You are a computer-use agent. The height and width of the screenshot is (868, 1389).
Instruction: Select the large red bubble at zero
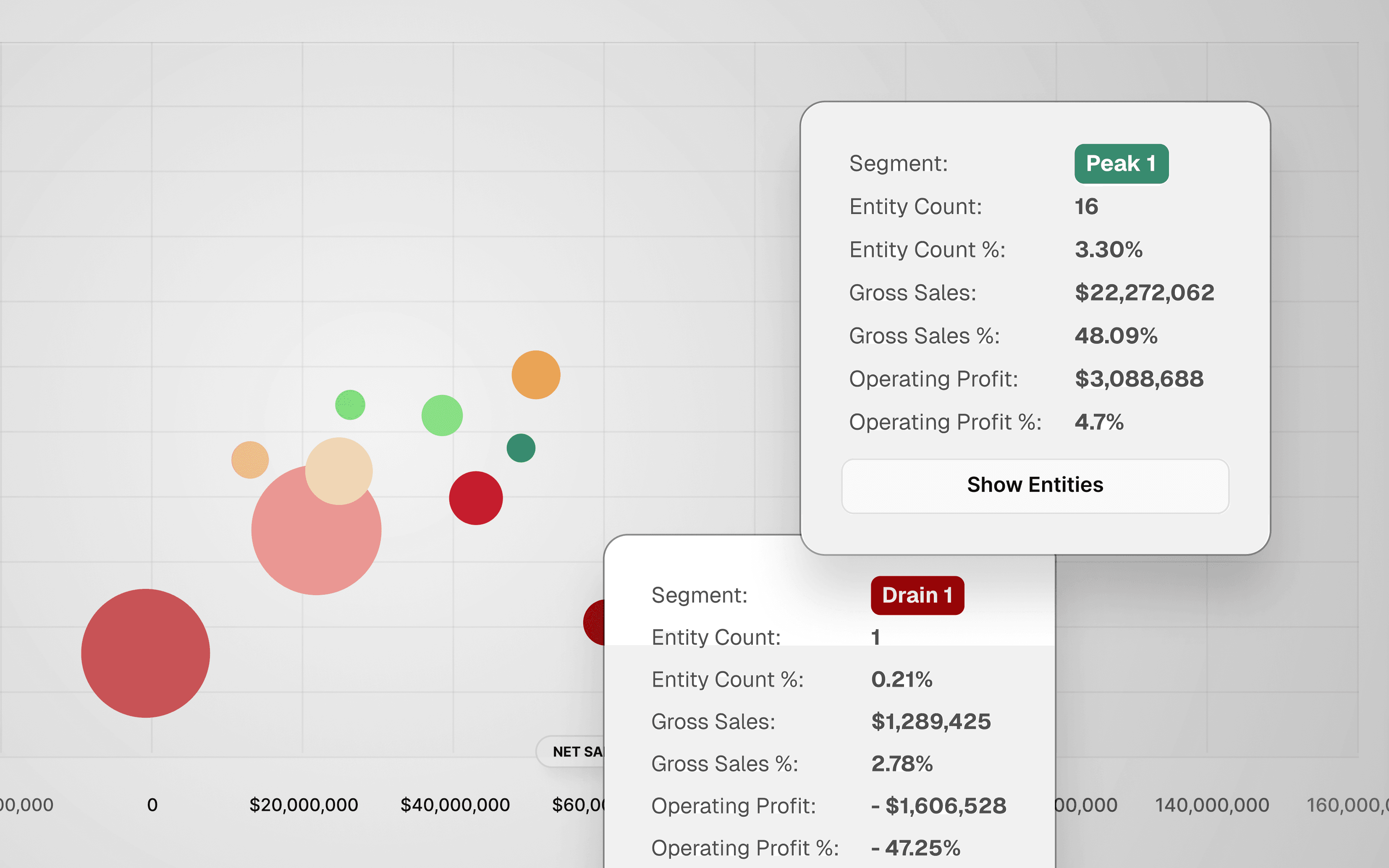(145, 653)
